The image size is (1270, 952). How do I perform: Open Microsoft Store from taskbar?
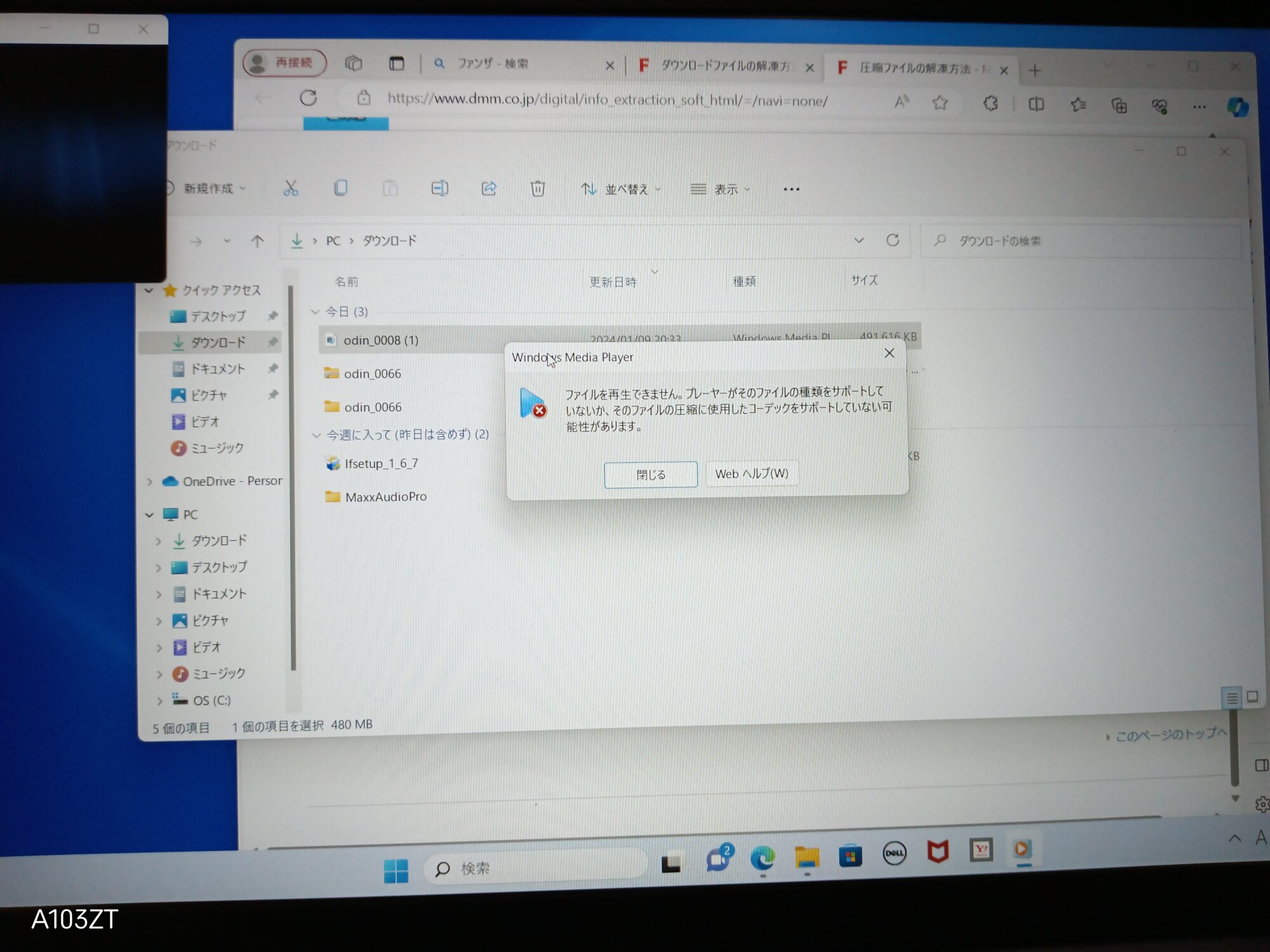coord(850,856)
